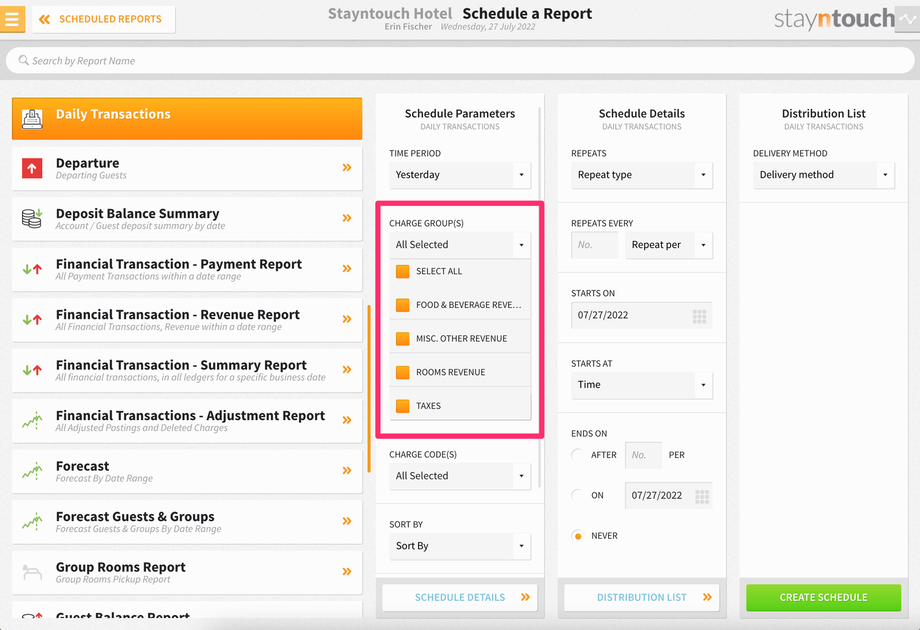Open Financial Transaction - Revenue Report
This screenshot has height=630, width=920.
tap(187, 320)
